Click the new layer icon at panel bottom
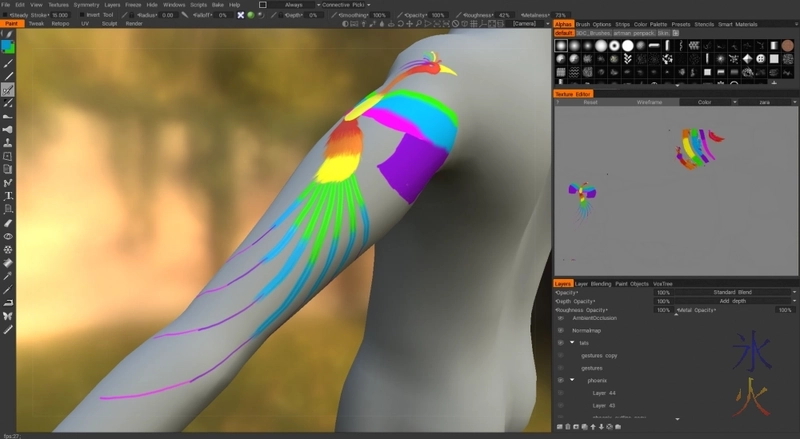 [560, 427]
